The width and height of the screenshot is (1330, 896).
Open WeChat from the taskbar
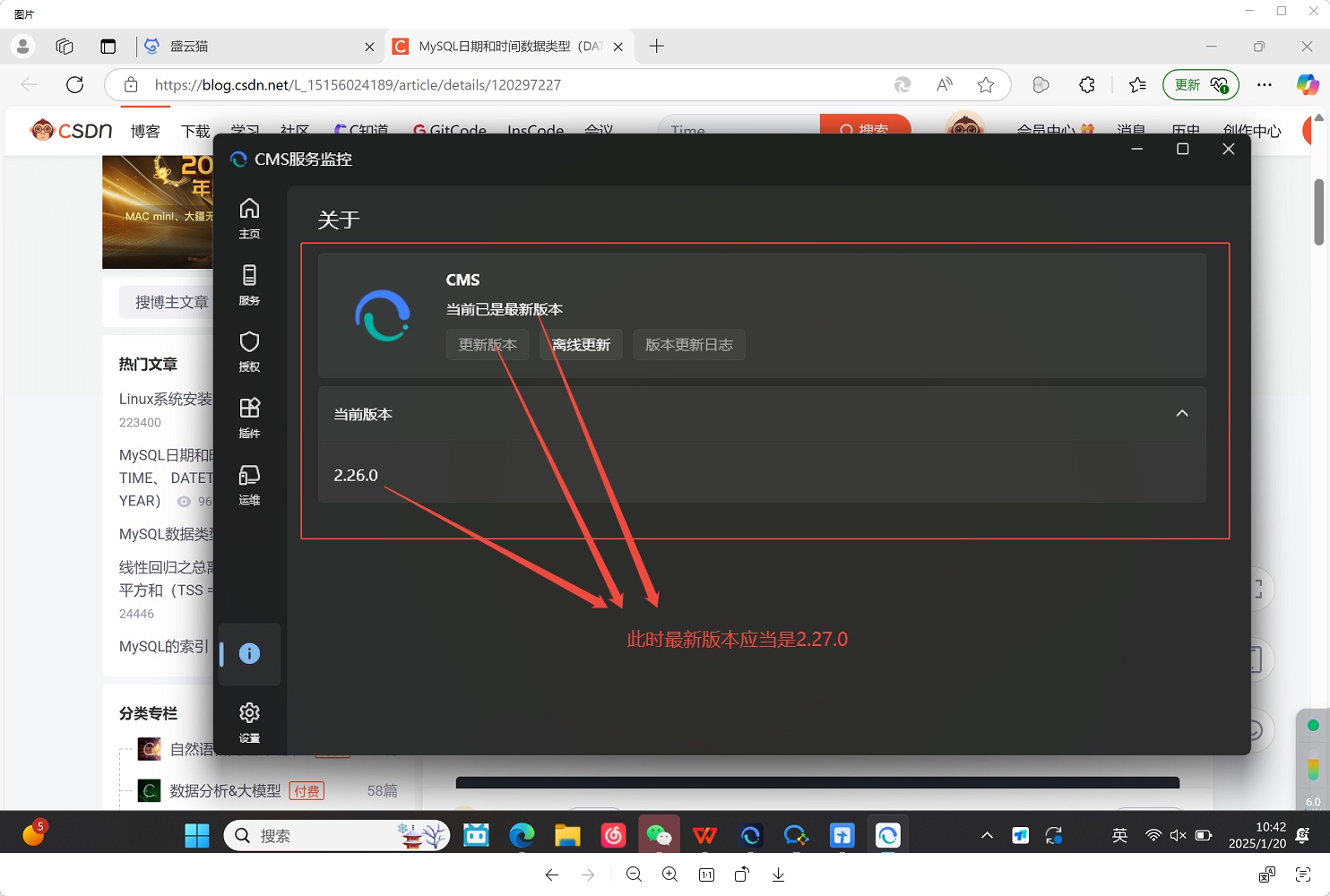pyautogui.click(x=659, y=835)
